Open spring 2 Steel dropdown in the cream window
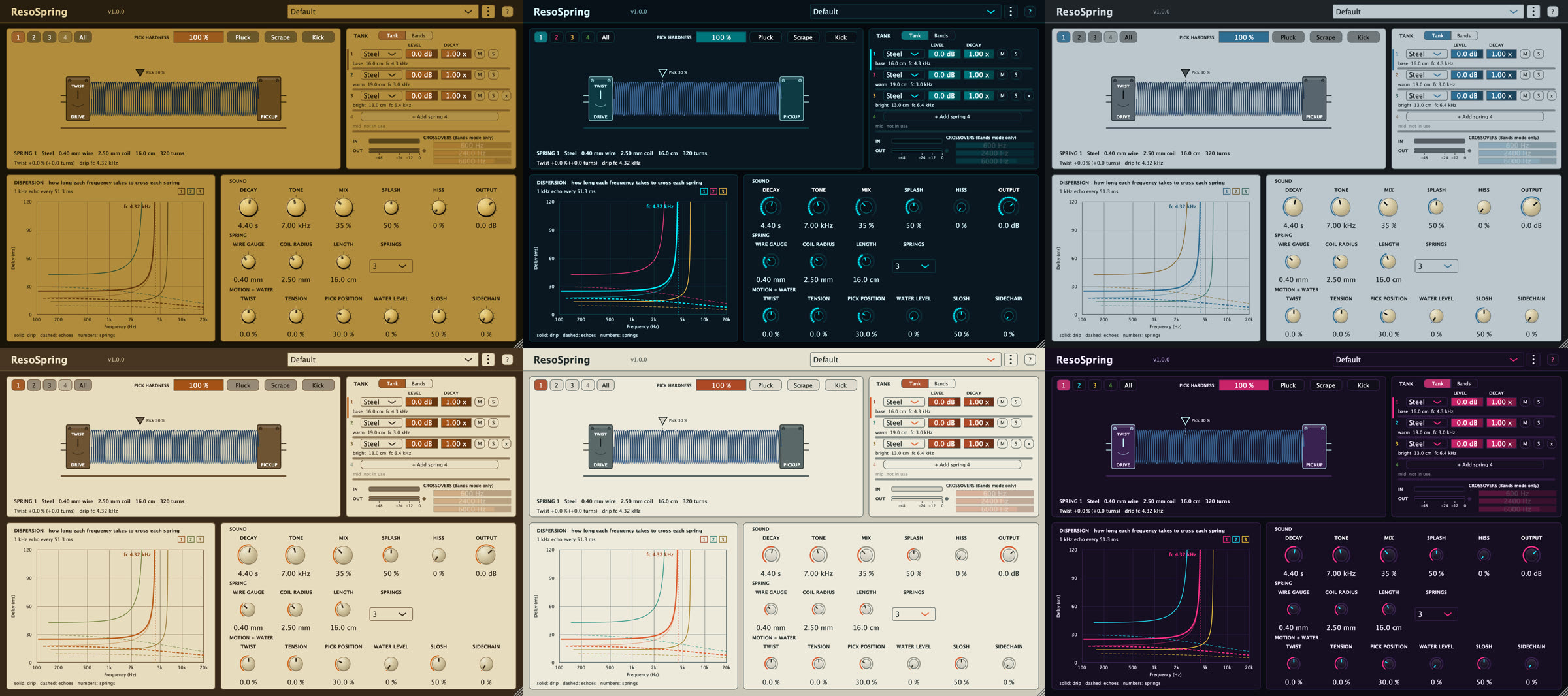 (904, 423)
